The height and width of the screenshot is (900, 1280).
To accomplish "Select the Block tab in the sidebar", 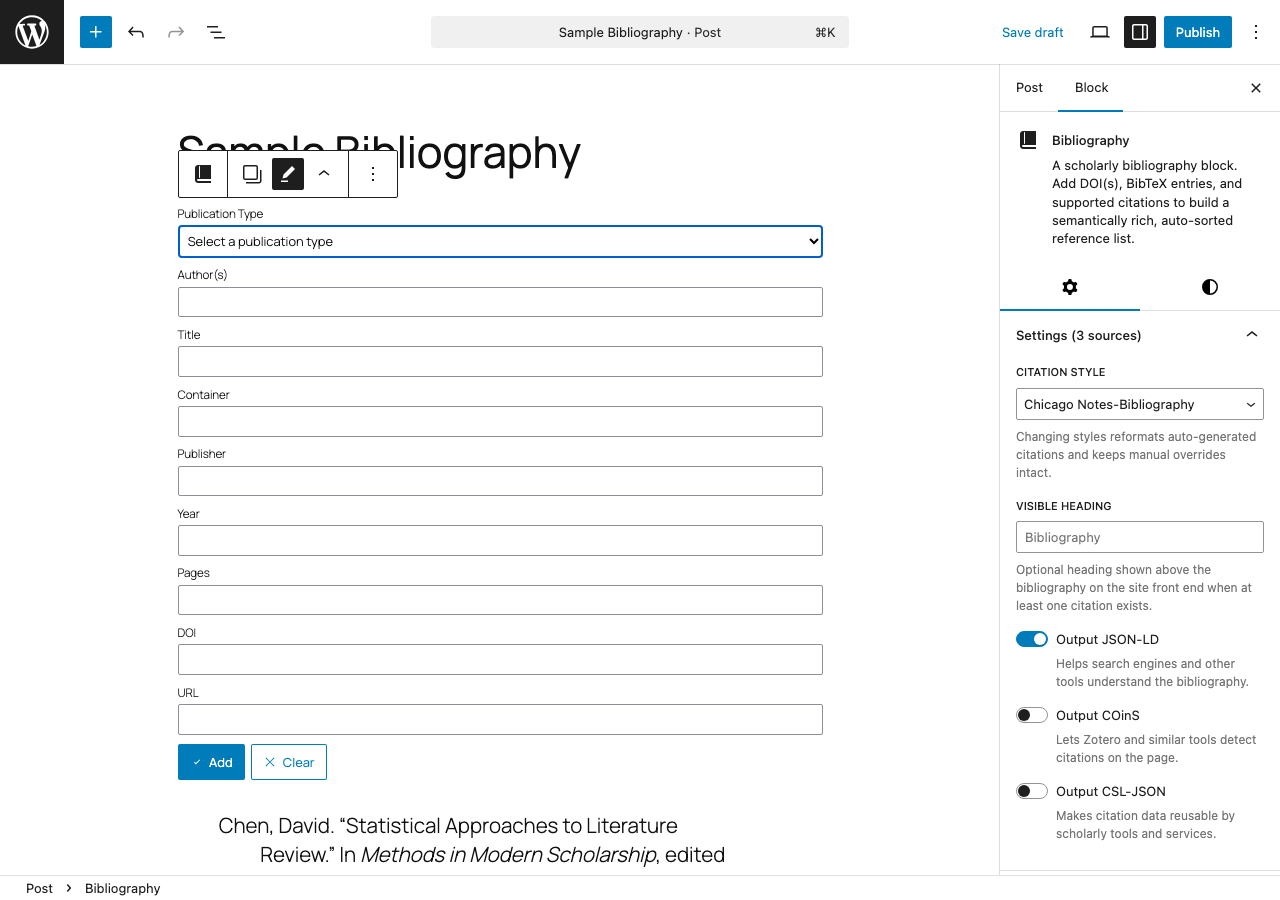I will tap(1091, 88).
